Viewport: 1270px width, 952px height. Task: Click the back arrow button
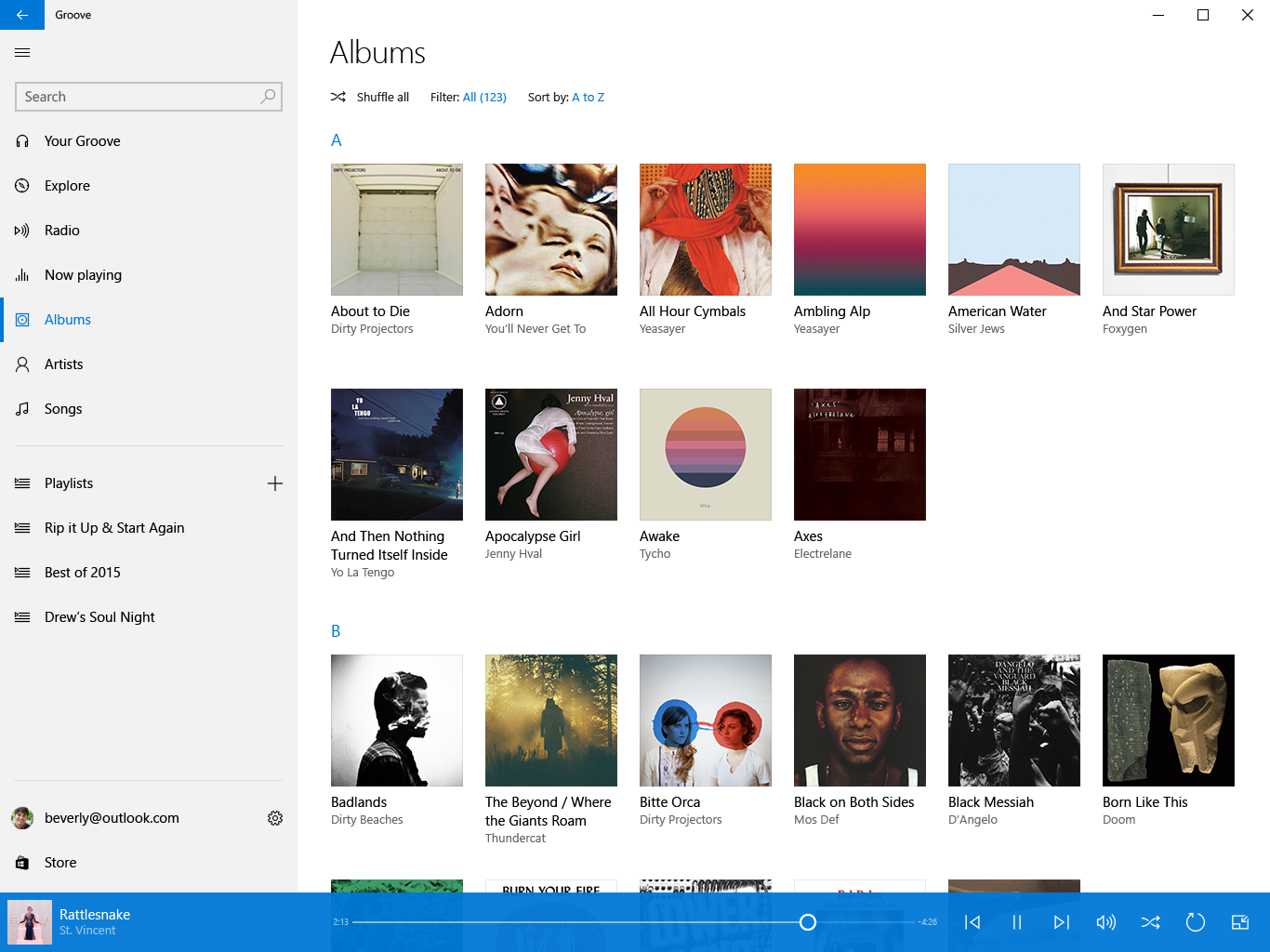tap(22, 15)
